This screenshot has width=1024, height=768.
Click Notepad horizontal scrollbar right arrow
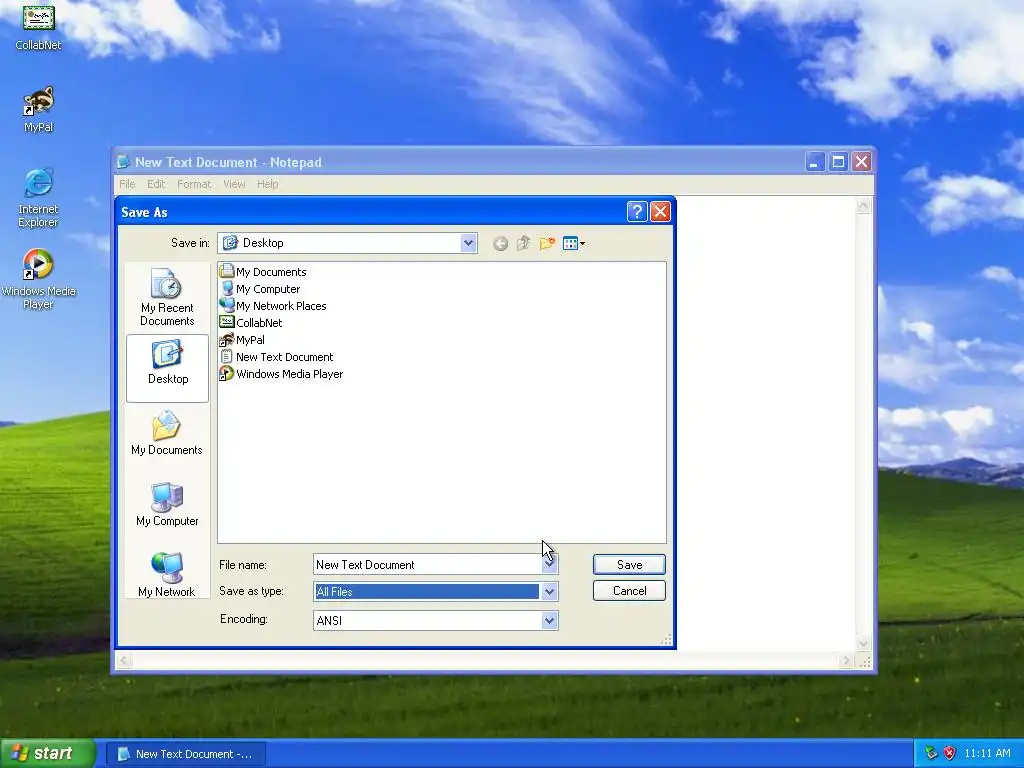(x=846, y=660)
